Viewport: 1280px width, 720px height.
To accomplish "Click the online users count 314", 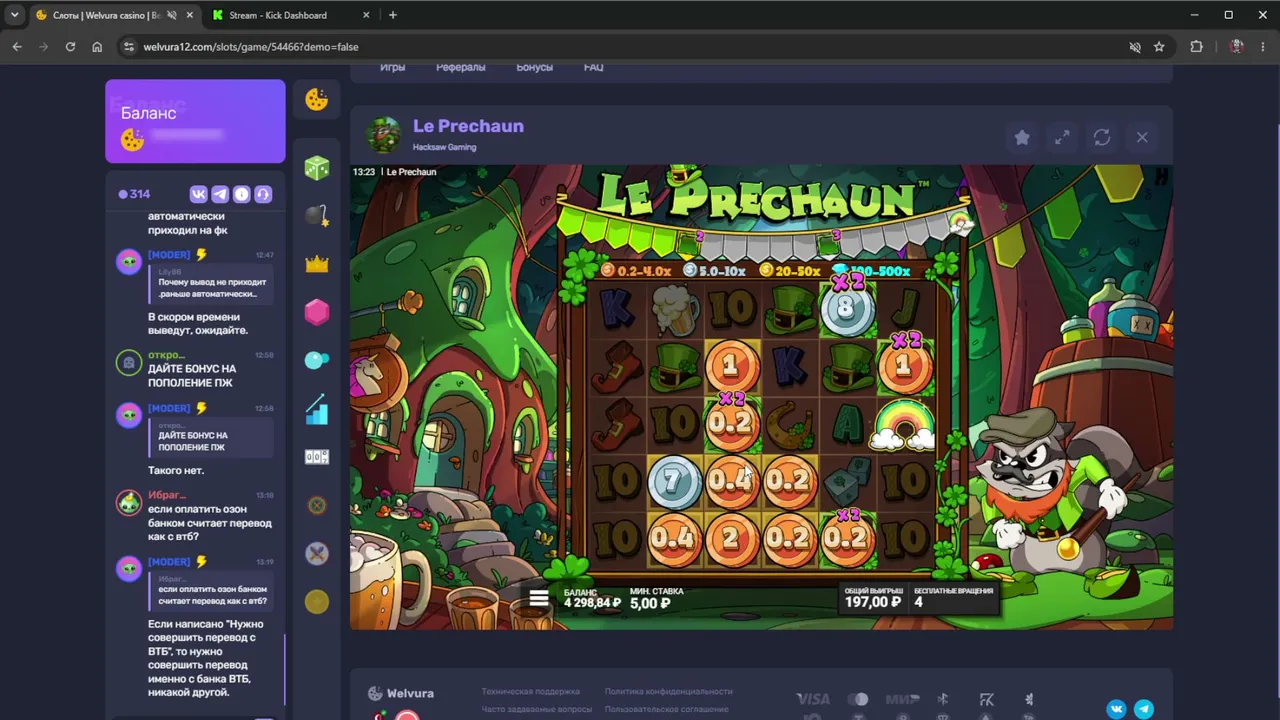I will (134, 194).
